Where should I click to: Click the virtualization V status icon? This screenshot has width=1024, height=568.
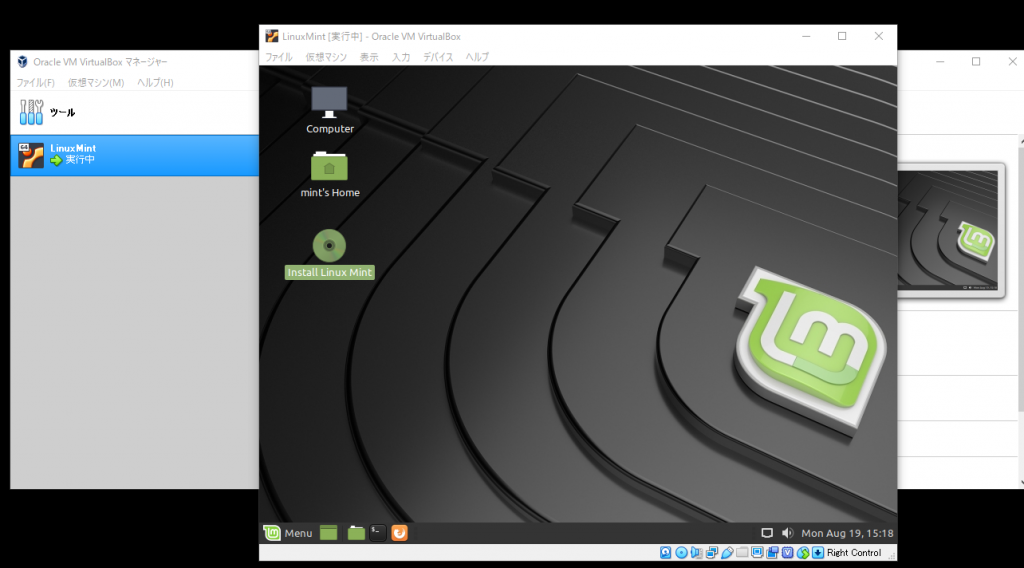pos(788,552)
